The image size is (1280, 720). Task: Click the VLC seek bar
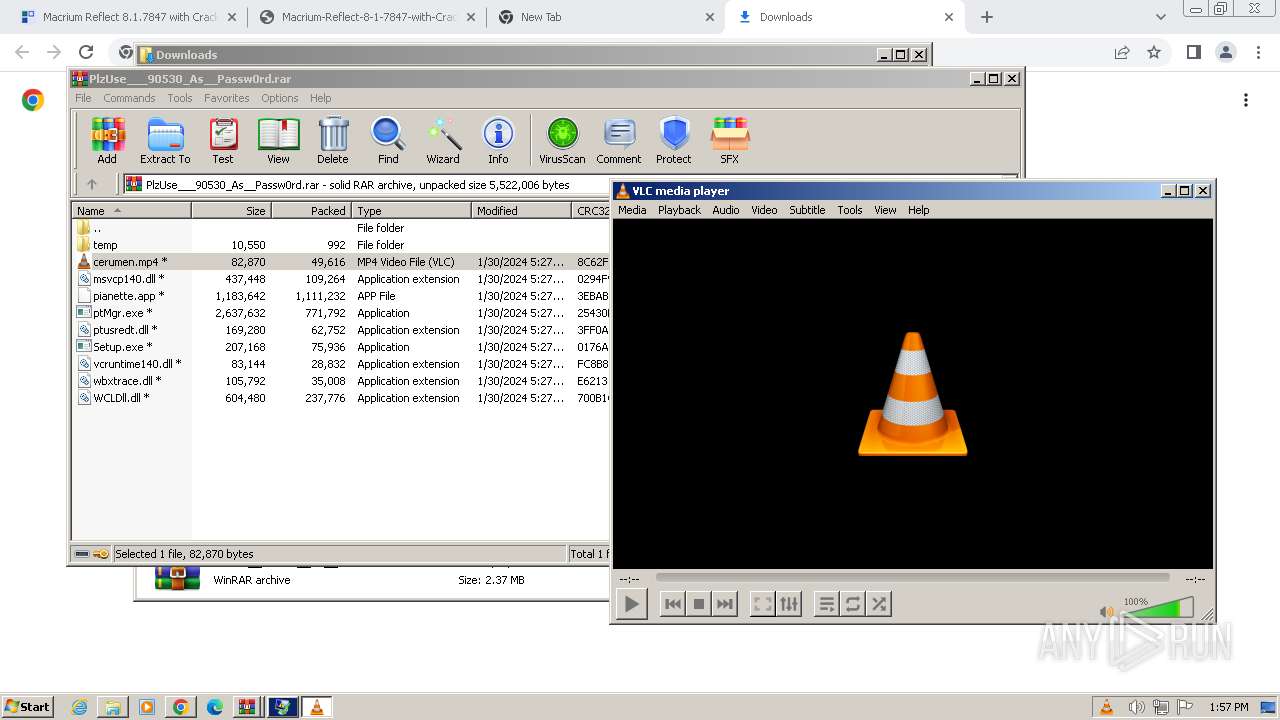(x=912, y=577)
